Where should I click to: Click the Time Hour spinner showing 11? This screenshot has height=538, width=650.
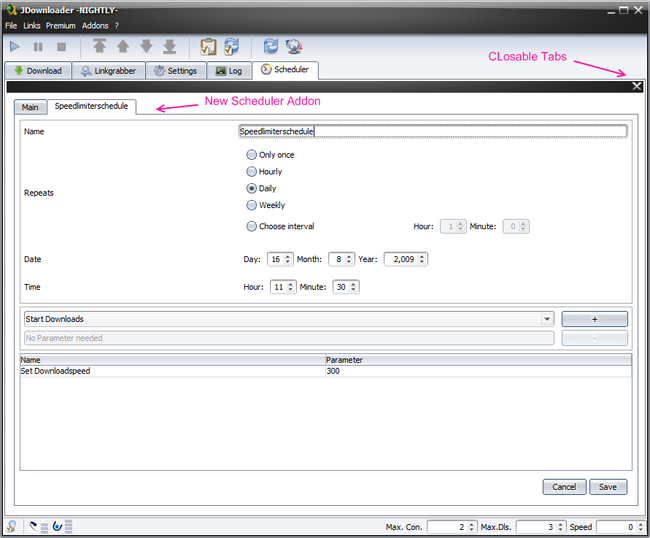(283, 287)
